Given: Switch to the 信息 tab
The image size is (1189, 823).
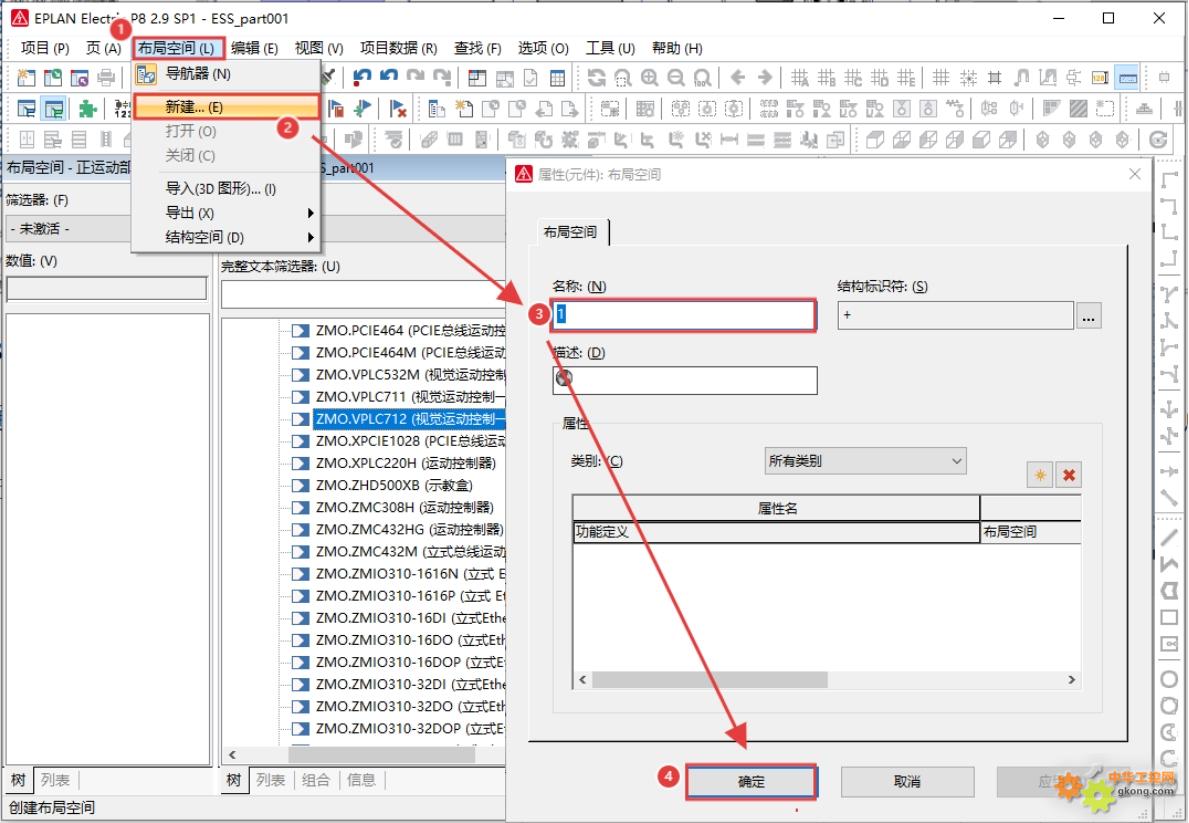Looking at the screenshot, I should [361, 780].
